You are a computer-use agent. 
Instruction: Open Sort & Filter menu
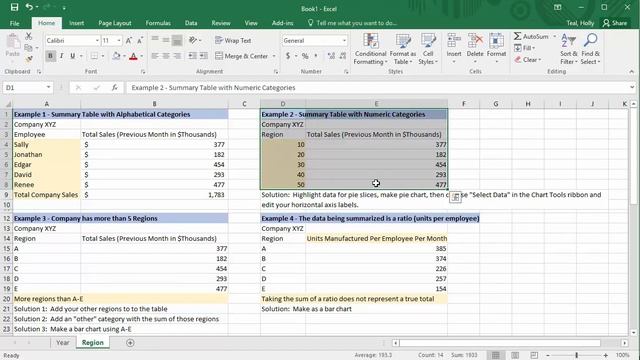click(569, 49)
